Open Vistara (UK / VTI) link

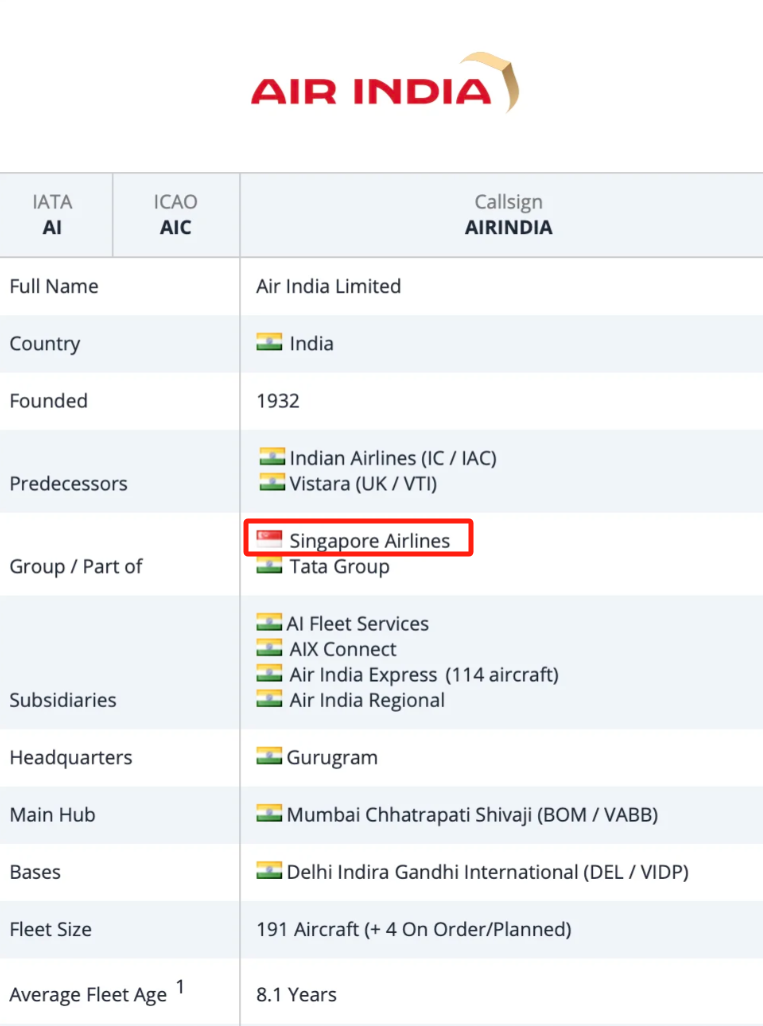(363, 484)
